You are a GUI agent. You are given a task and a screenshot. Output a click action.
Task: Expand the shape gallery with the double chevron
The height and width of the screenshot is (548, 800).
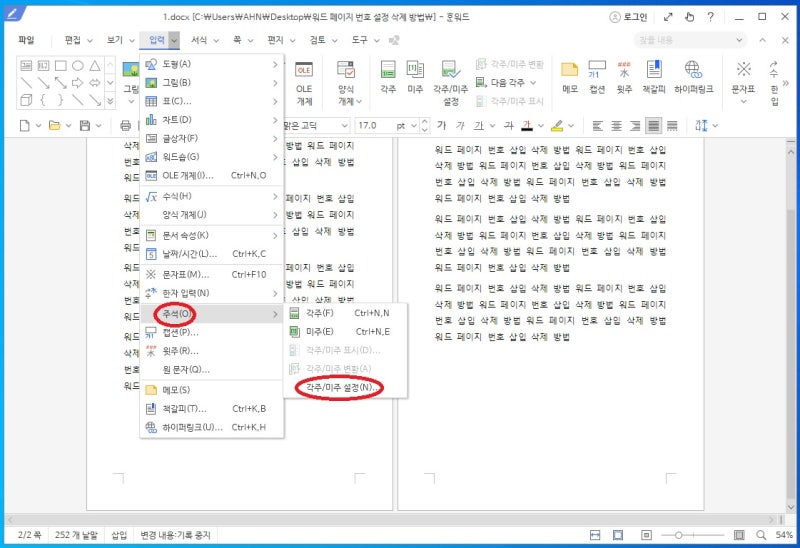pyautogui.click(x=110, y=101)
